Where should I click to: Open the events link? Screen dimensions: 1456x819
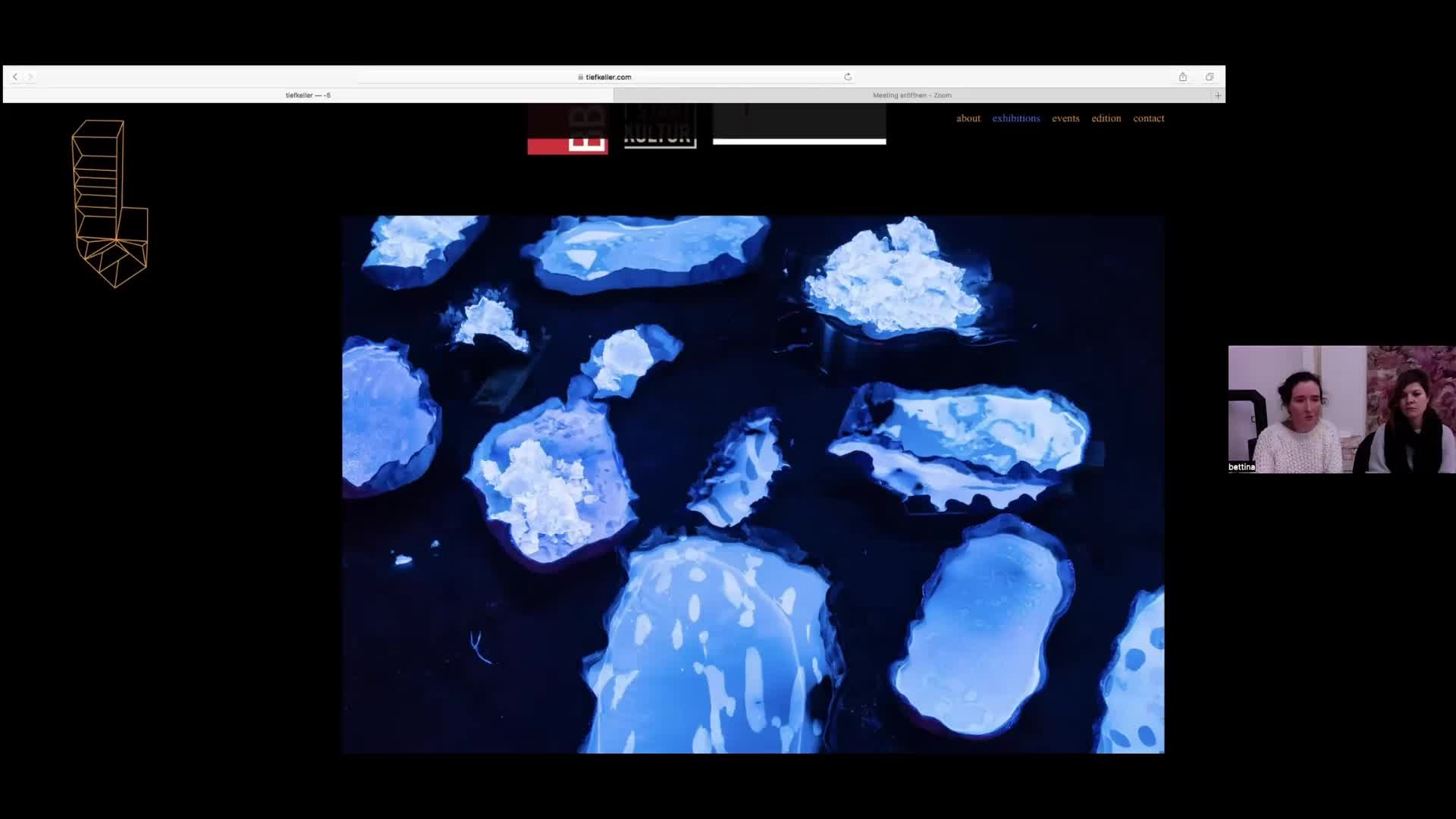tap(1065, 118)
